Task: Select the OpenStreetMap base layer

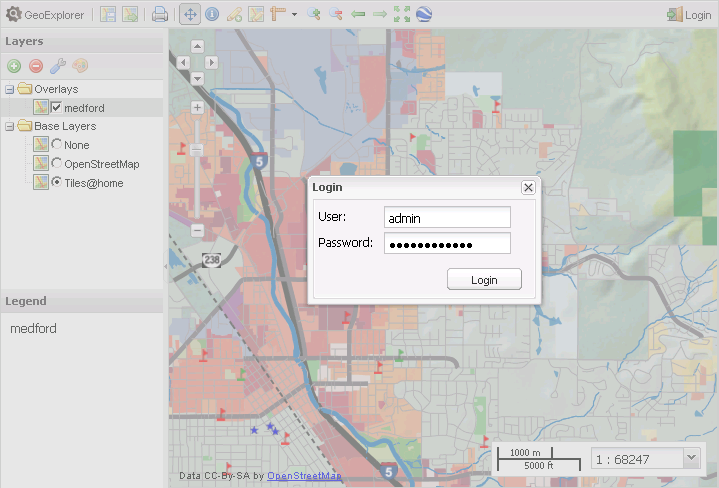Action: click(x=57, y=164)
